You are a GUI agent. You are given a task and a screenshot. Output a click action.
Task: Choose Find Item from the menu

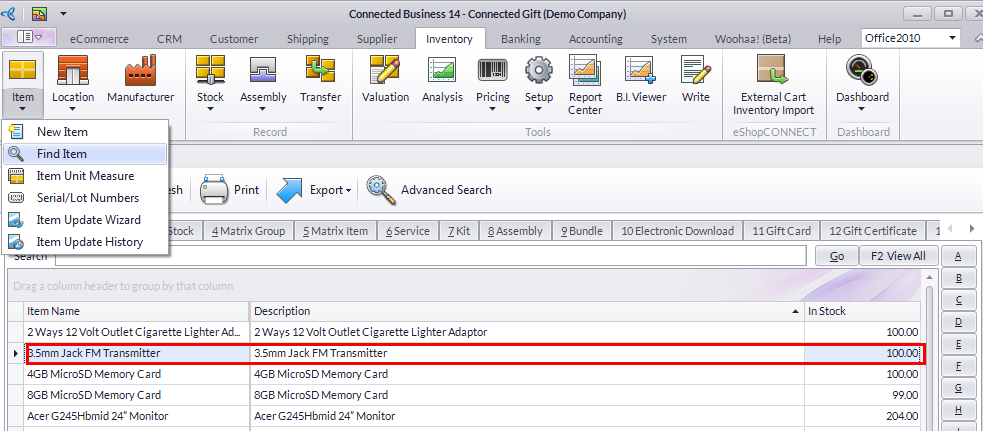85,154
